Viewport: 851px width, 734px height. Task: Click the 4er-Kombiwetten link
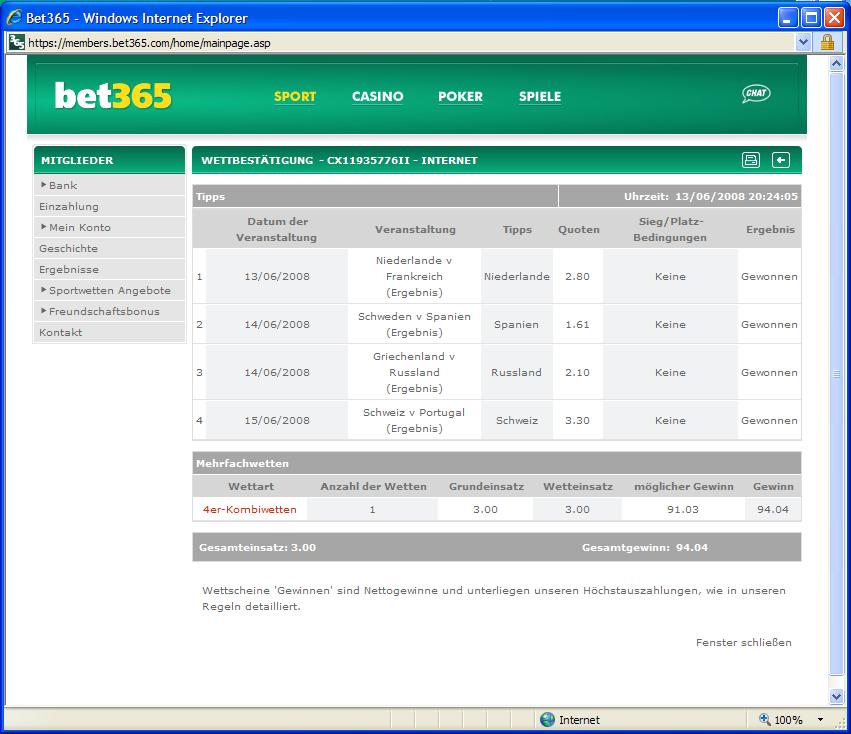click(250, 510)
